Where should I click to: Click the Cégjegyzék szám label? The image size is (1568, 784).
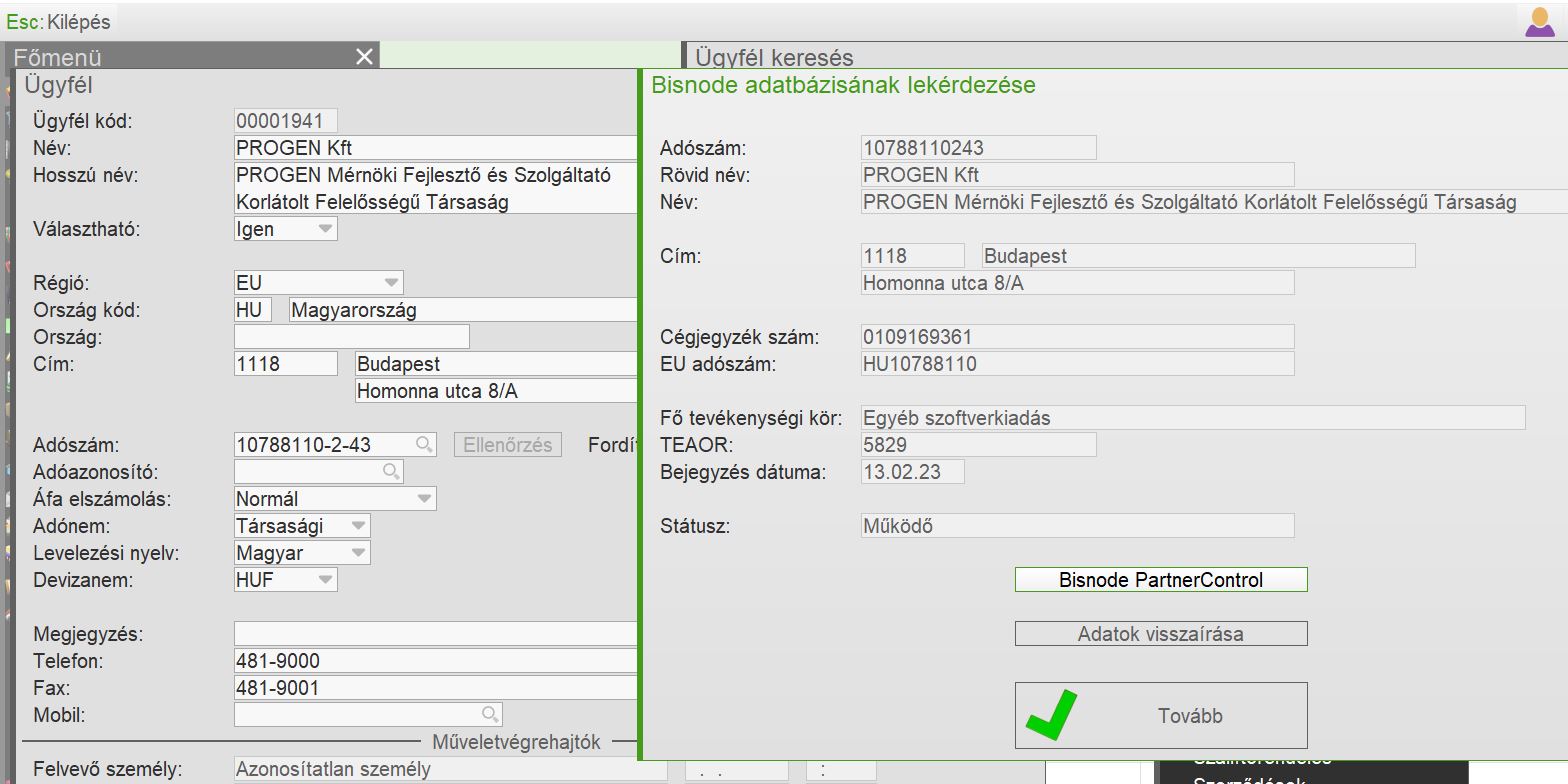point(740,337)
